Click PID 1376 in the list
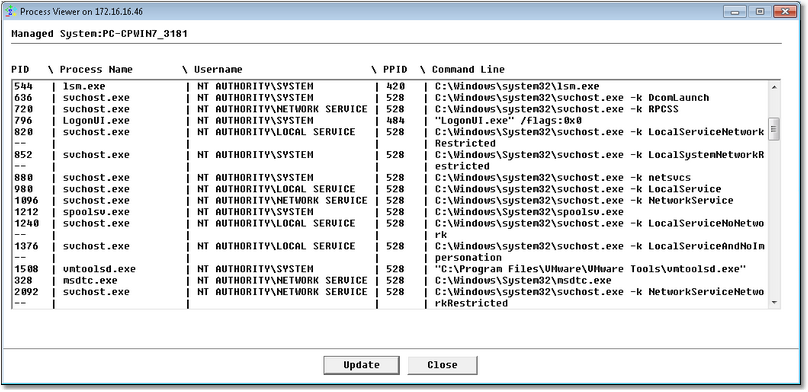 (x=26, y=246)
